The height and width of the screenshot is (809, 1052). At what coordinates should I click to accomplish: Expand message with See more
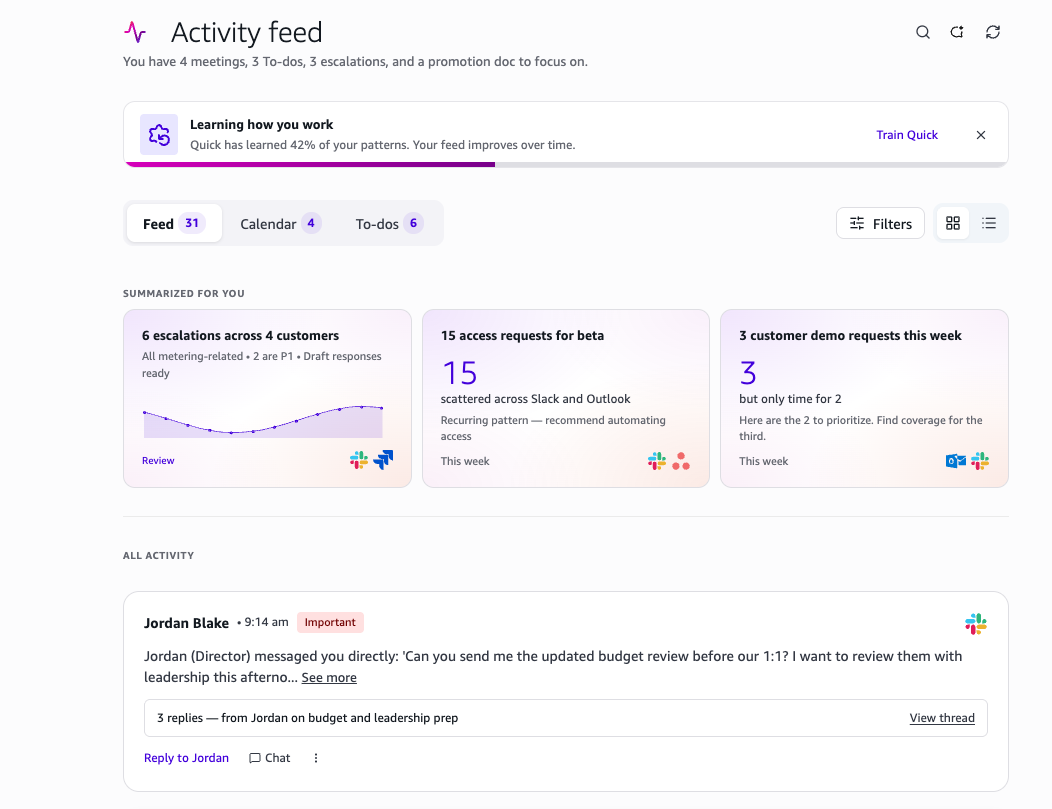(329, 678)
